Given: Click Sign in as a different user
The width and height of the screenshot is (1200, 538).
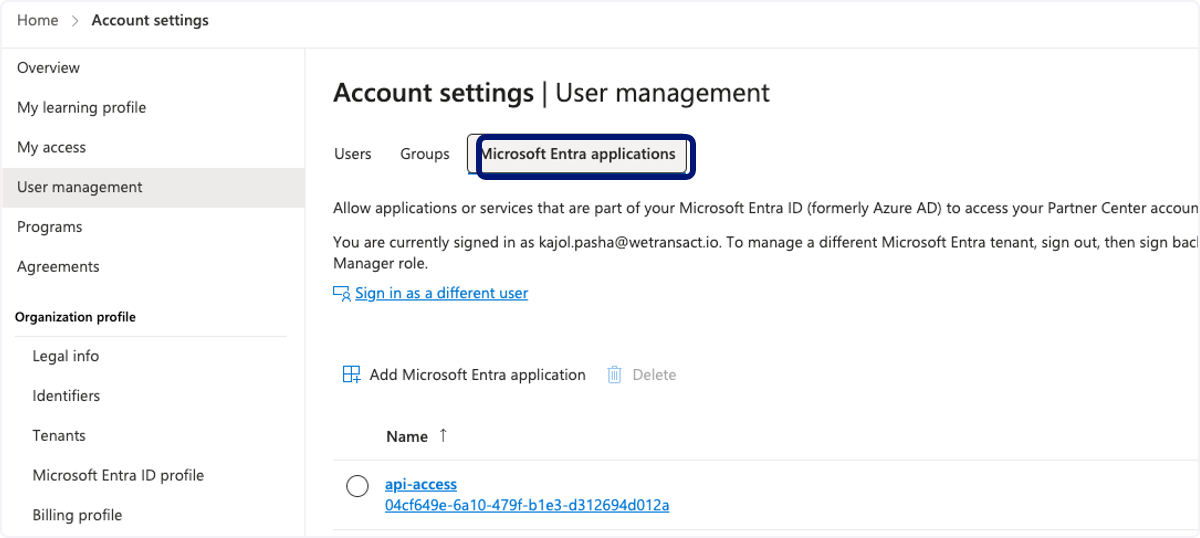Looking at the screenshot, I should pos(441,293).
